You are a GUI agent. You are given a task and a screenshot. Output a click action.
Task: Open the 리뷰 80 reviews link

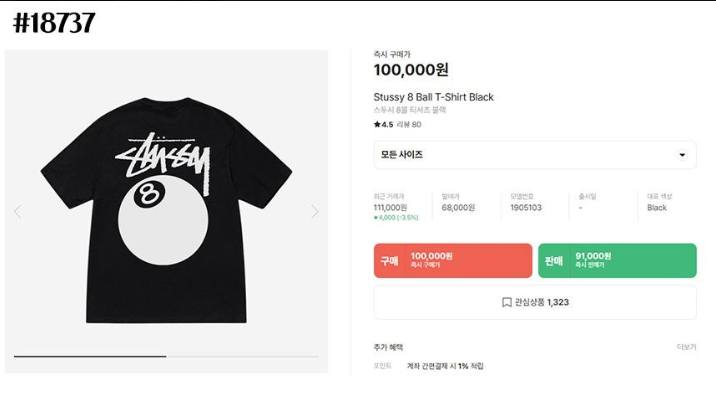point(409,124)
